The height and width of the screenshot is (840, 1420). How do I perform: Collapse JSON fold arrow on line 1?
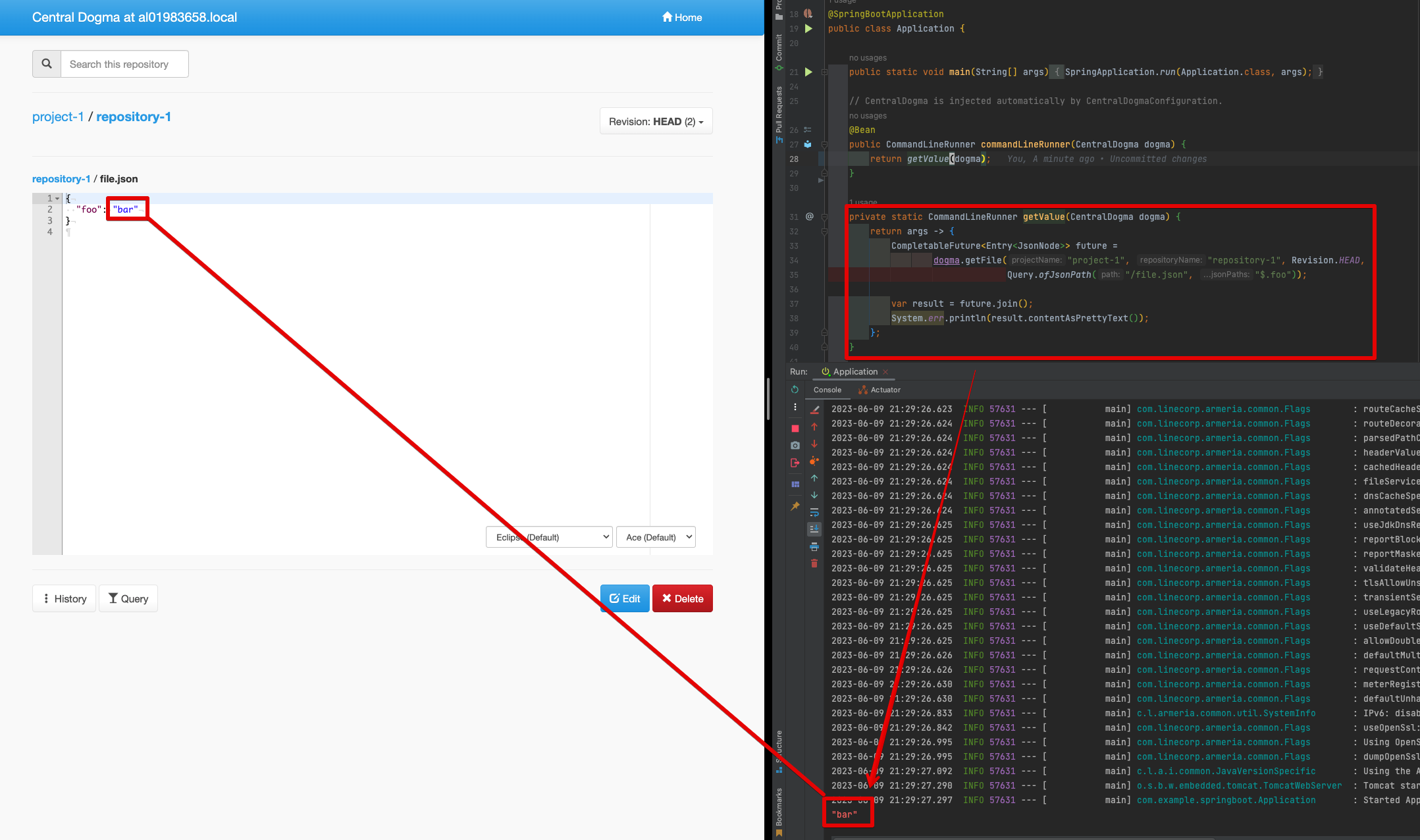57,198
